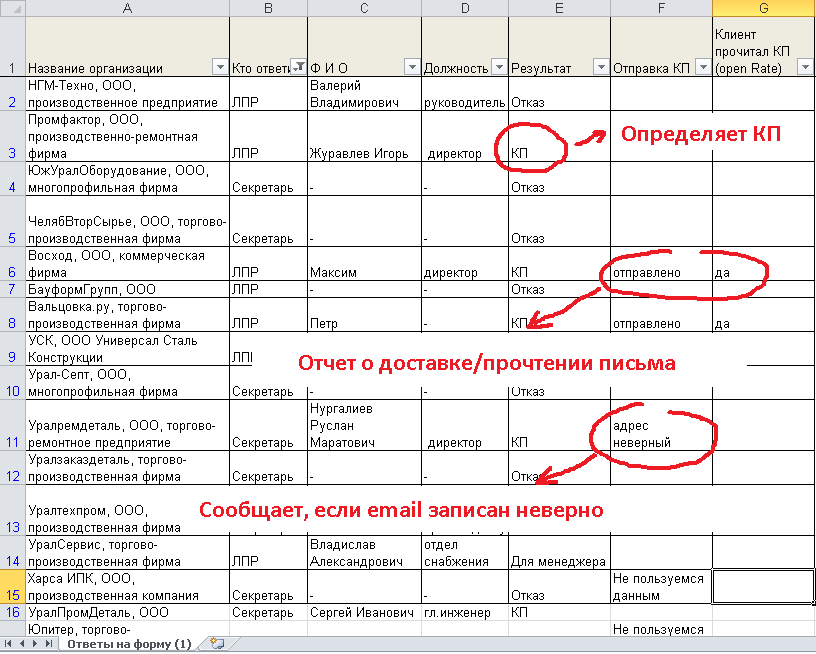Image resolution: width=816 pixels, height=654 pixels.
Task: Click cell 'Для менеджера'
Action: (x=559, y=553)
